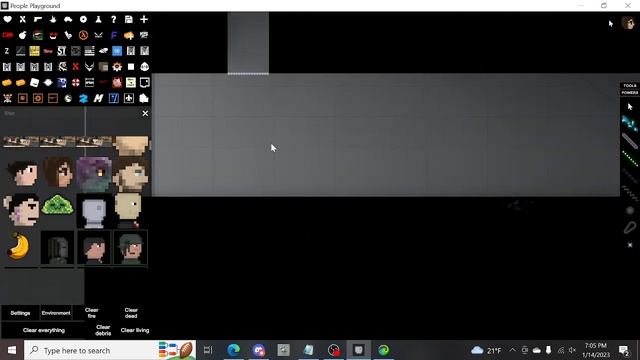This screenshot has width=640, height=360.
Task: Open the Firearms pistol category
Action: coord(38,19)
